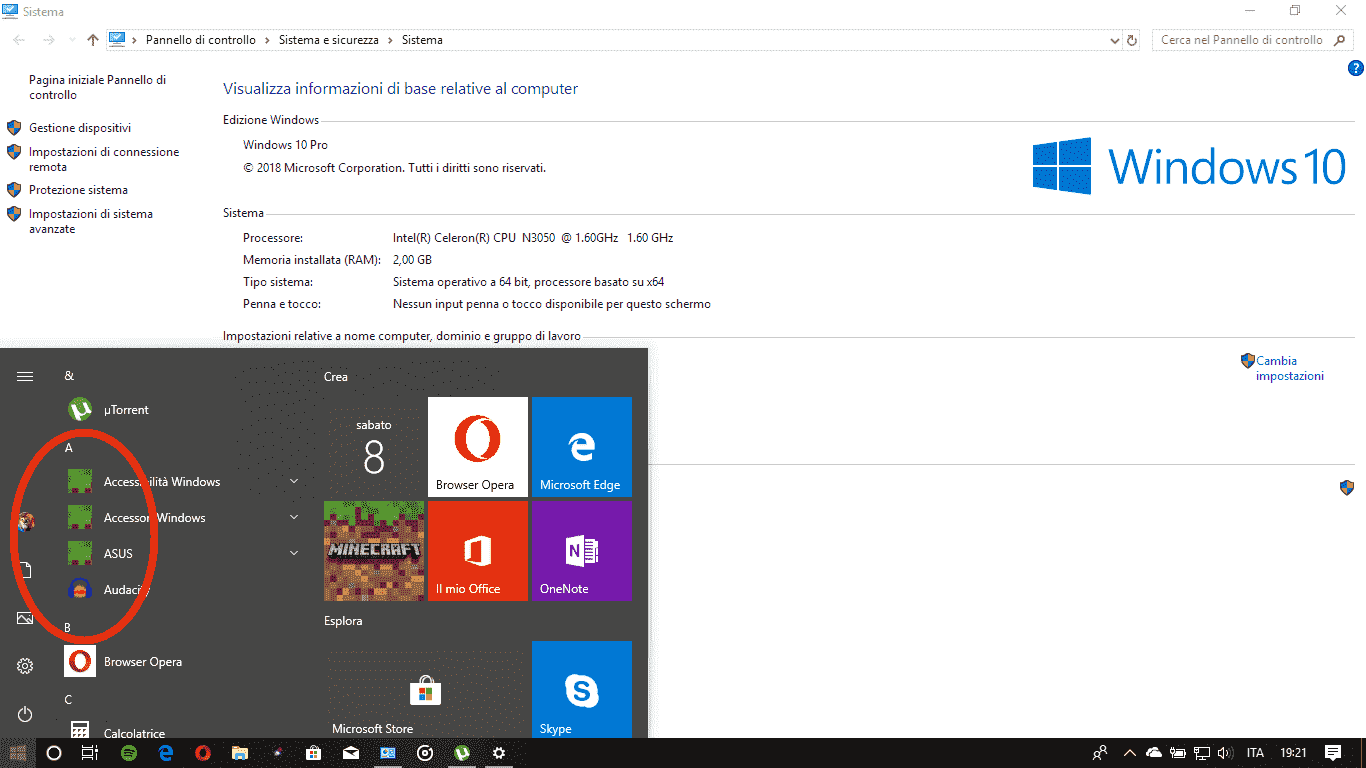Launch the Skype tile

point(581,691)
